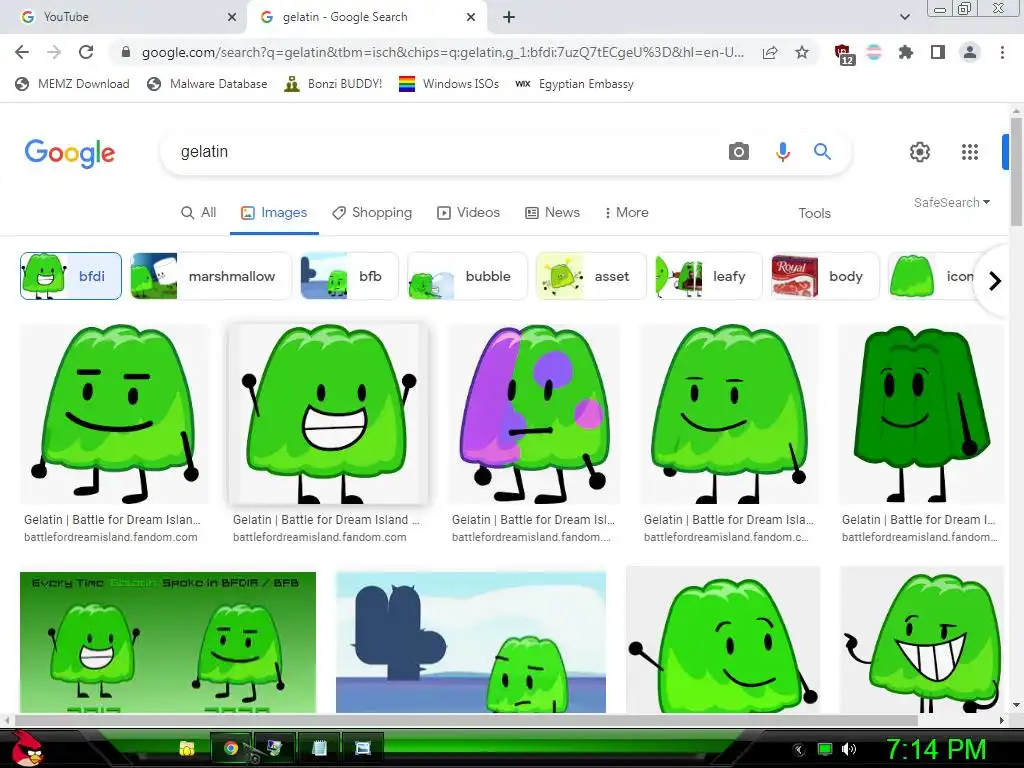This screenshot has height=768, width=1024.
Task: Click the Chrome taskbar button
Action: [231, 748]
